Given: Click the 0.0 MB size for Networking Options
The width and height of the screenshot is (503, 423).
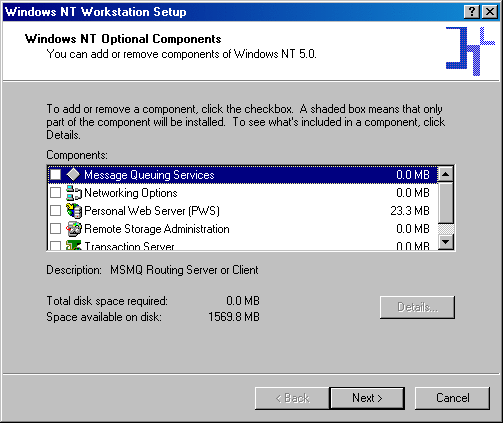Looking at the screenshot, I should [x=413, y=193].
